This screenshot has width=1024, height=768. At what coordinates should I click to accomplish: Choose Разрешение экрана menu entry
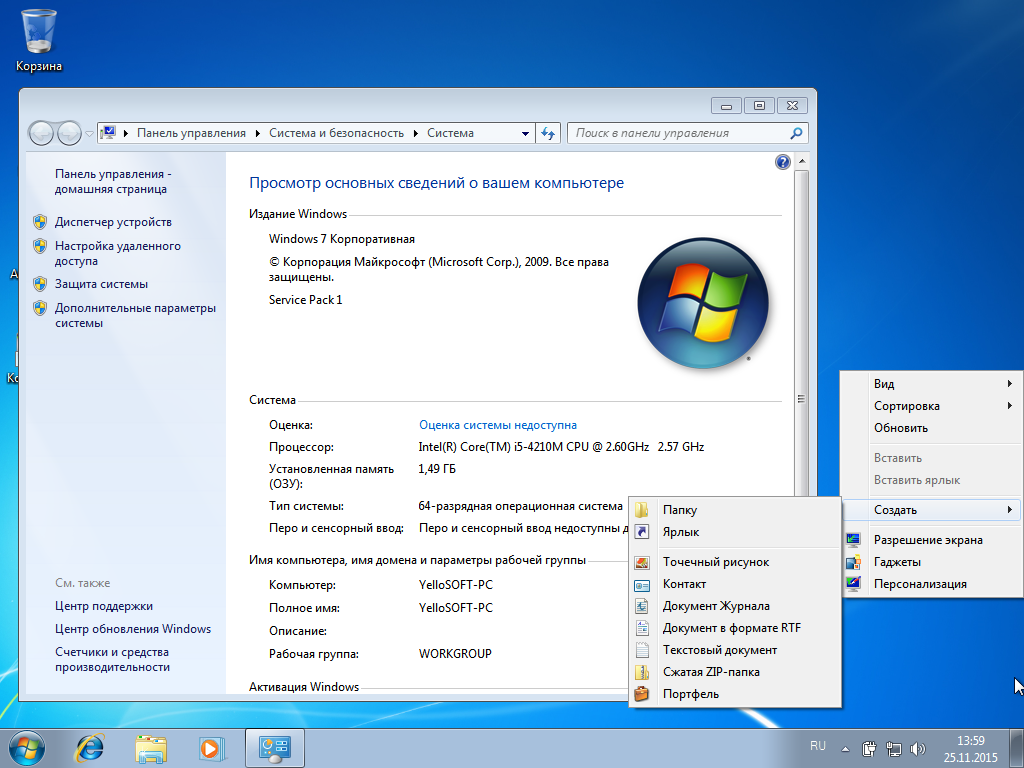click(932, 540)
